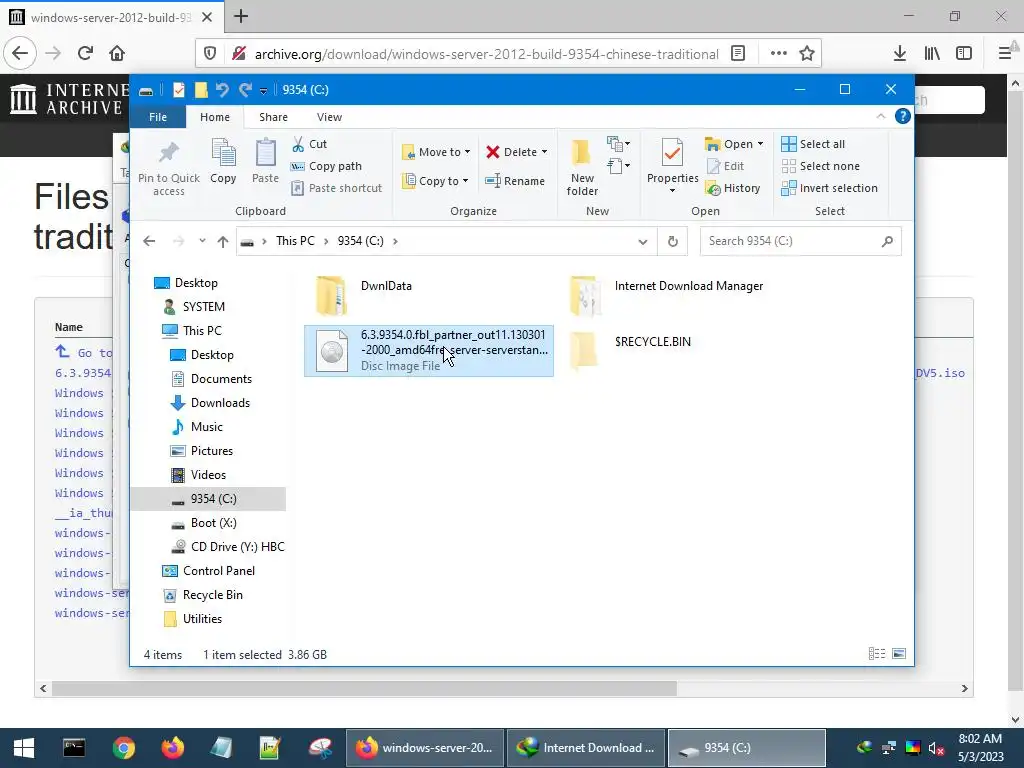Click Select all in ribbon
Screen dimensions: 1024x768
(813, 144)
